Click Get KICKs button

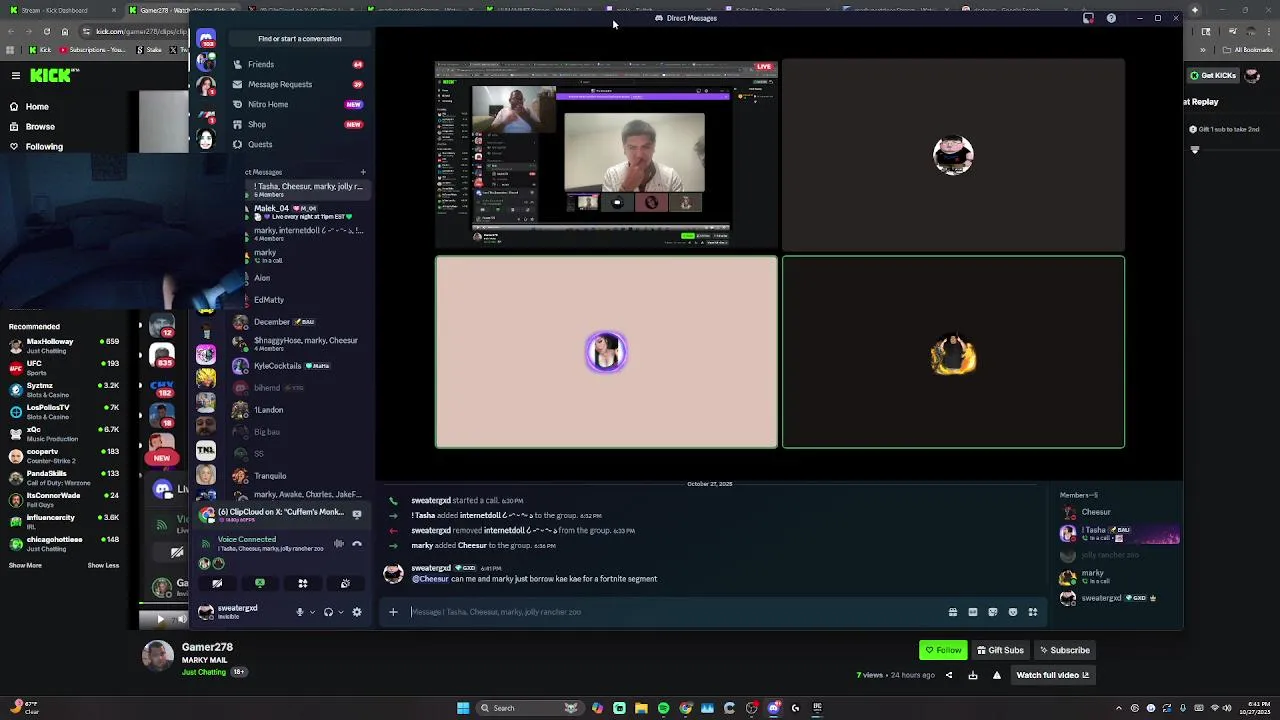[1212, 76]
